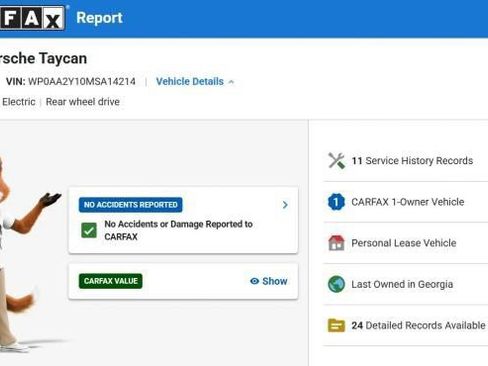Click the yellow folder Detailed Records icon

[x=336, y=325]
